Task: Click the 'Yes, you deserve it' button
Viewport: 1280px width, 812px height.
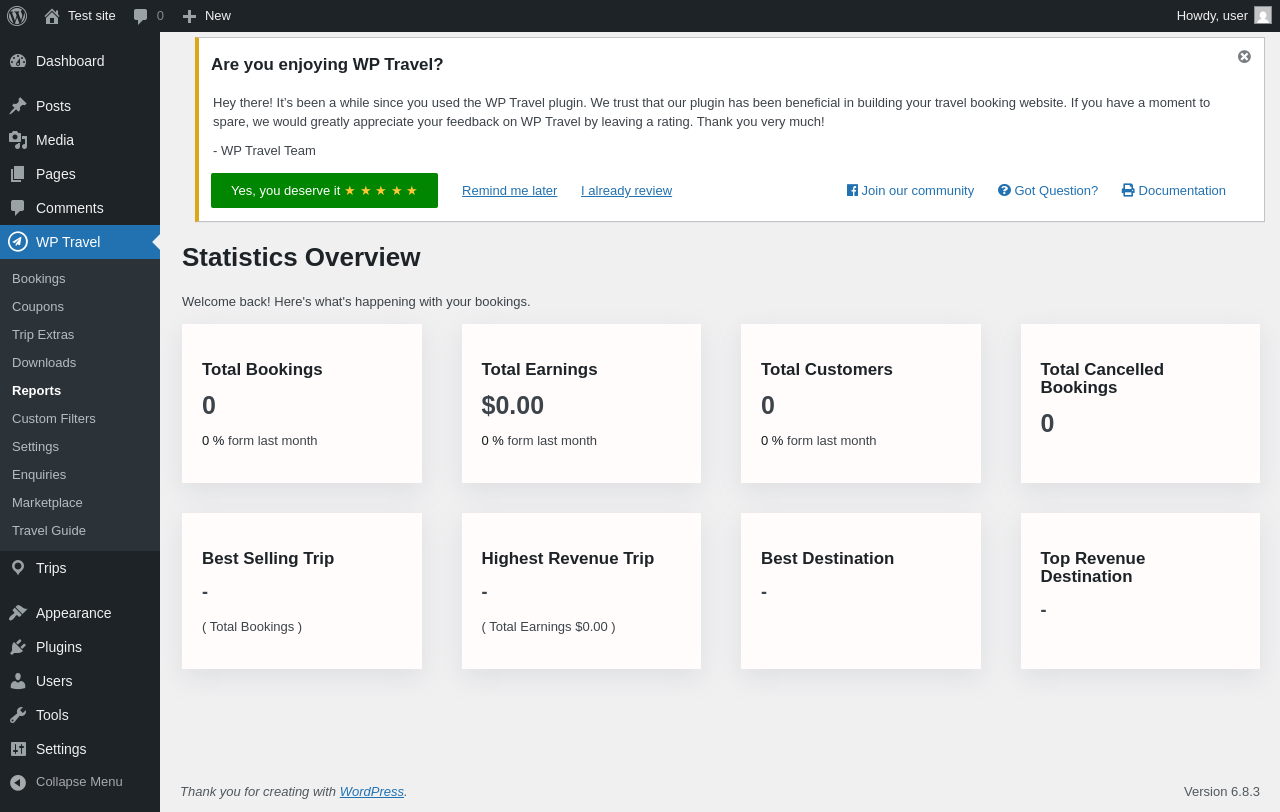Action: pos(324,190)
